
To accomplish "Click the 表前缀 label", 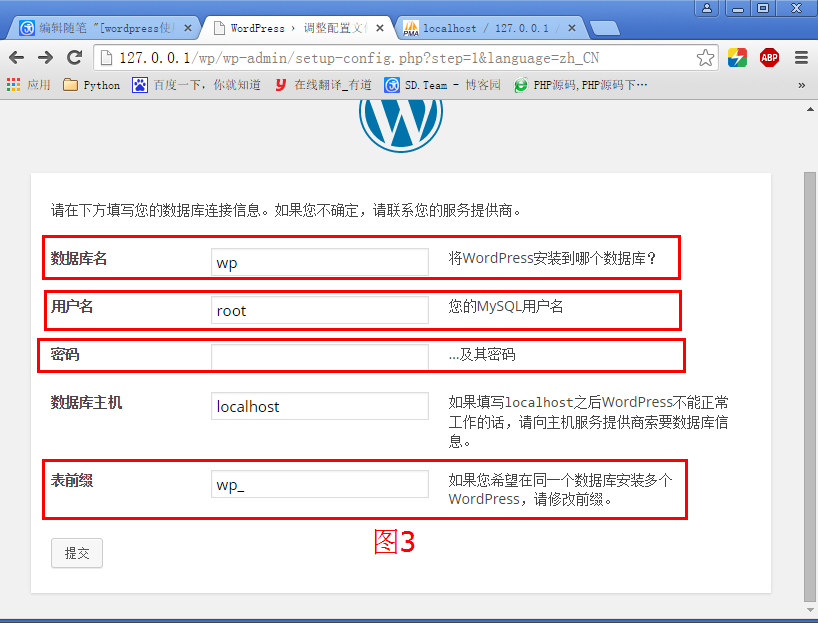I will pos(72,480).
